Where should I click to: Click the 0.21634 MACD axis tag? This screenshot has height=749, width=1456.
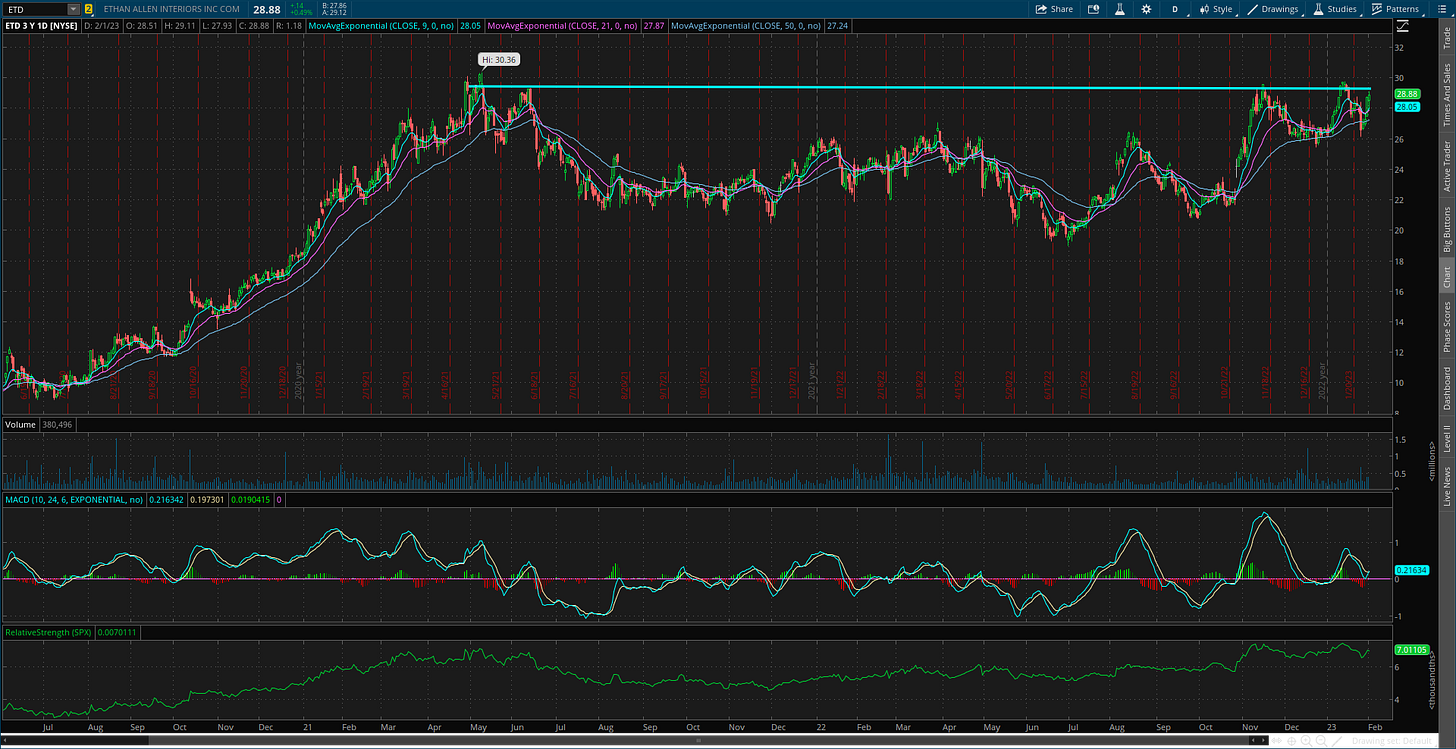click(1409, 570)
